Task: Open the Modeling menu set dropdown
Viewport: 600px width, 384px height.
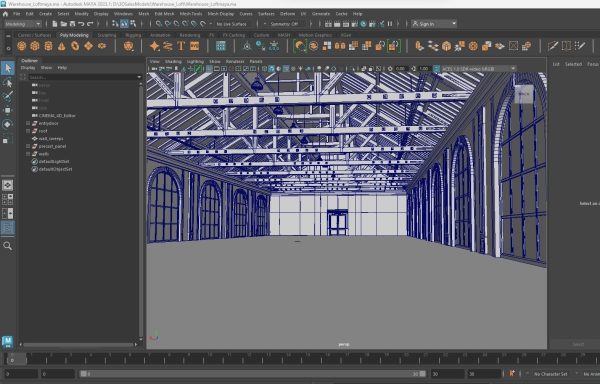Action: pyautogui.click(x=23, y=24)
